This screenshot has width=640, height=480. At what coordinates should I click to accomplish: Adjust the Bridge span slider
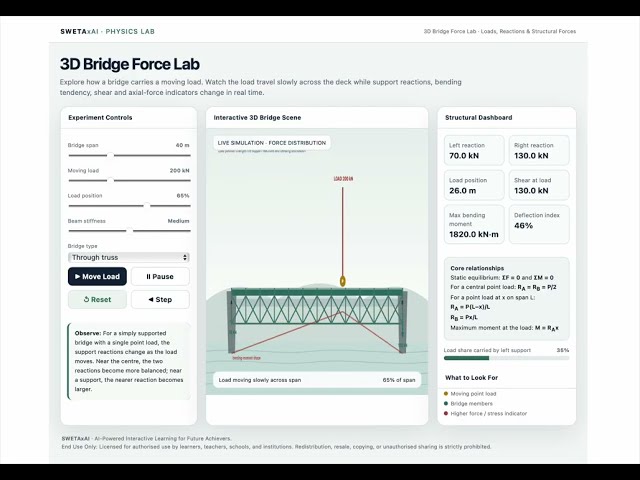[x=129, y=155]
